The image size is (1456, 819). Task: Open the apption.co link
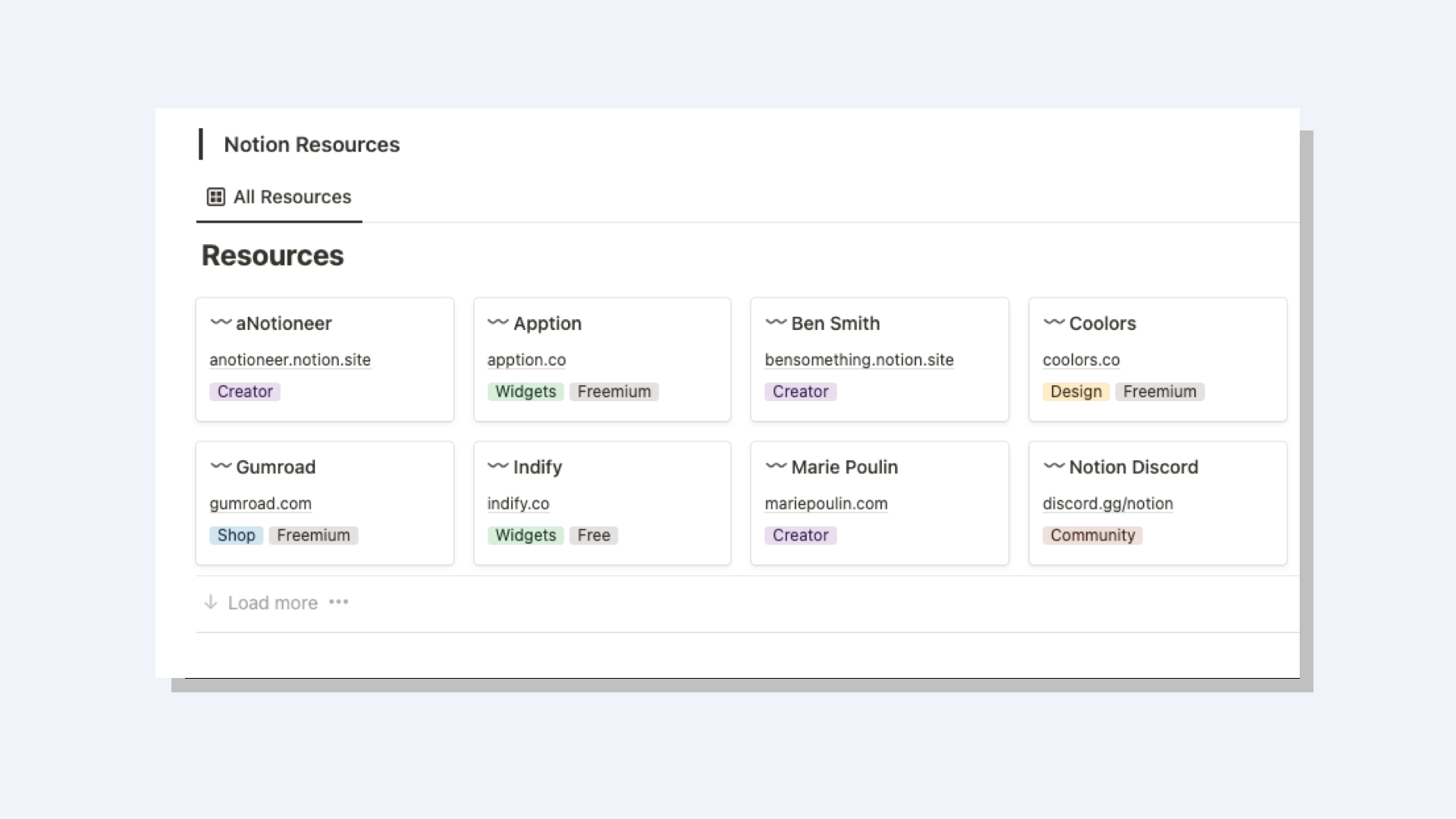(526, 360)
